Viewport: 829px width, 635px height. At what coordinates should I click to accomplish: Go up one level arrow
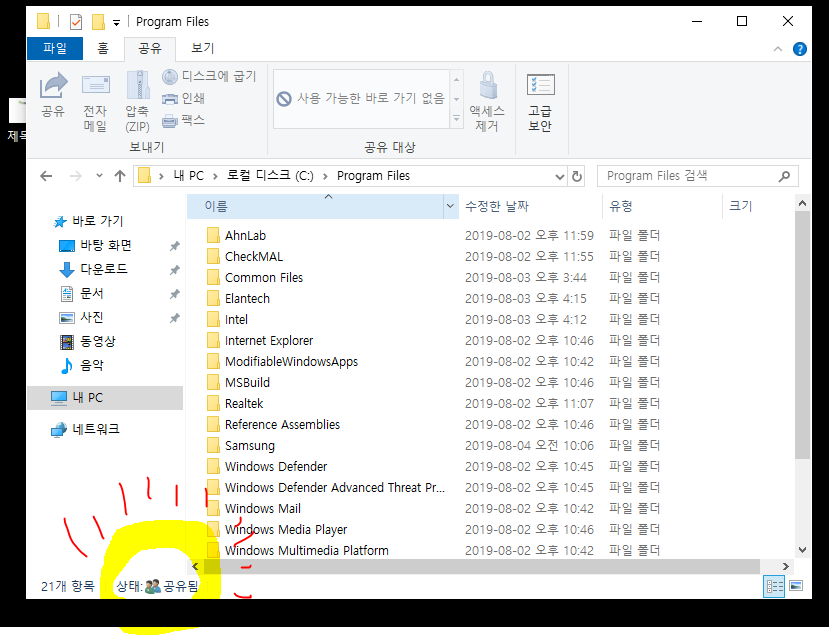pos(120,176)
